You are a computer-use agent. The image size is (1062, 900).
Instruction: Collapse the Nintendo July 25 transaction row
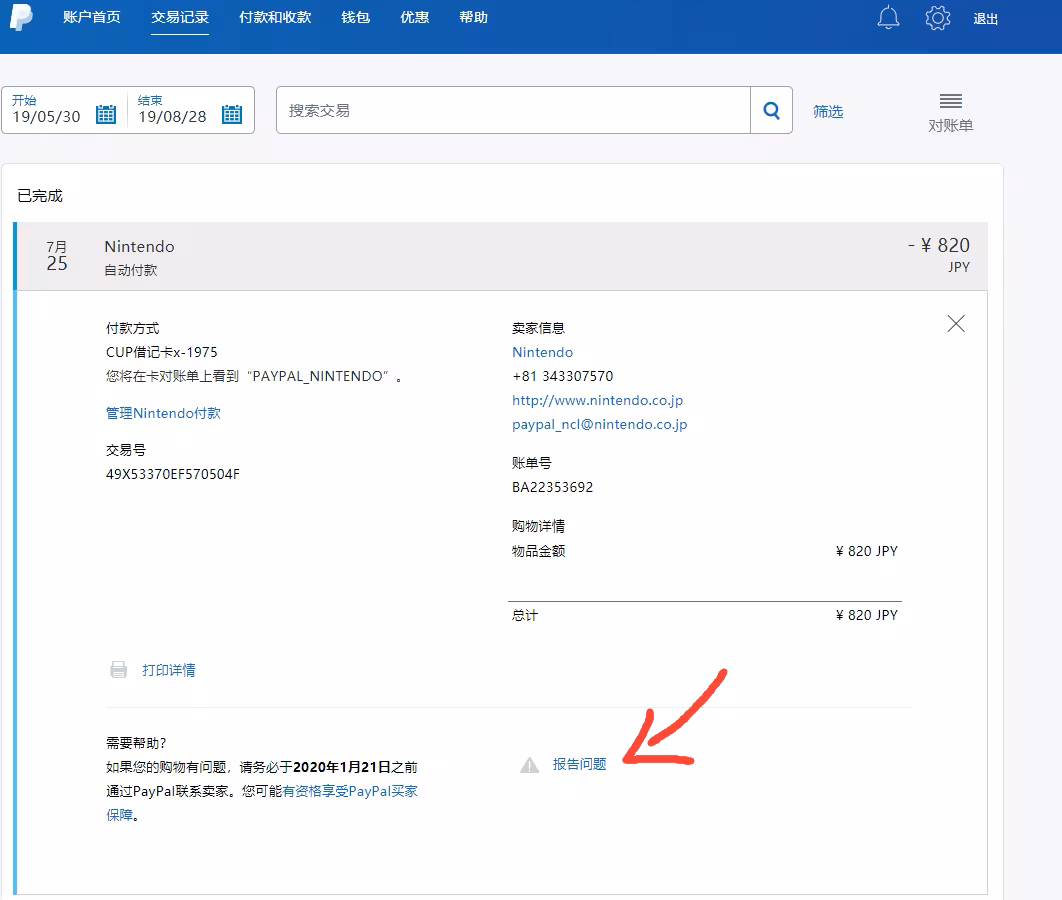coord(502,256)
